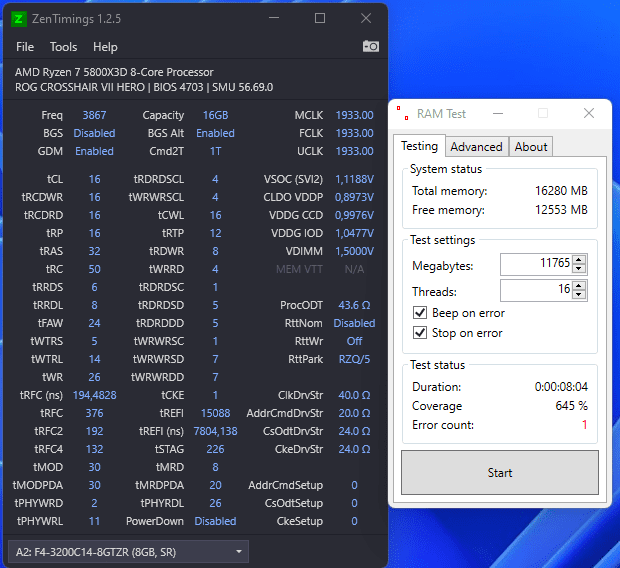Click the Free memory value 12553 MB
620x568 pixels.
click(561, 210)
